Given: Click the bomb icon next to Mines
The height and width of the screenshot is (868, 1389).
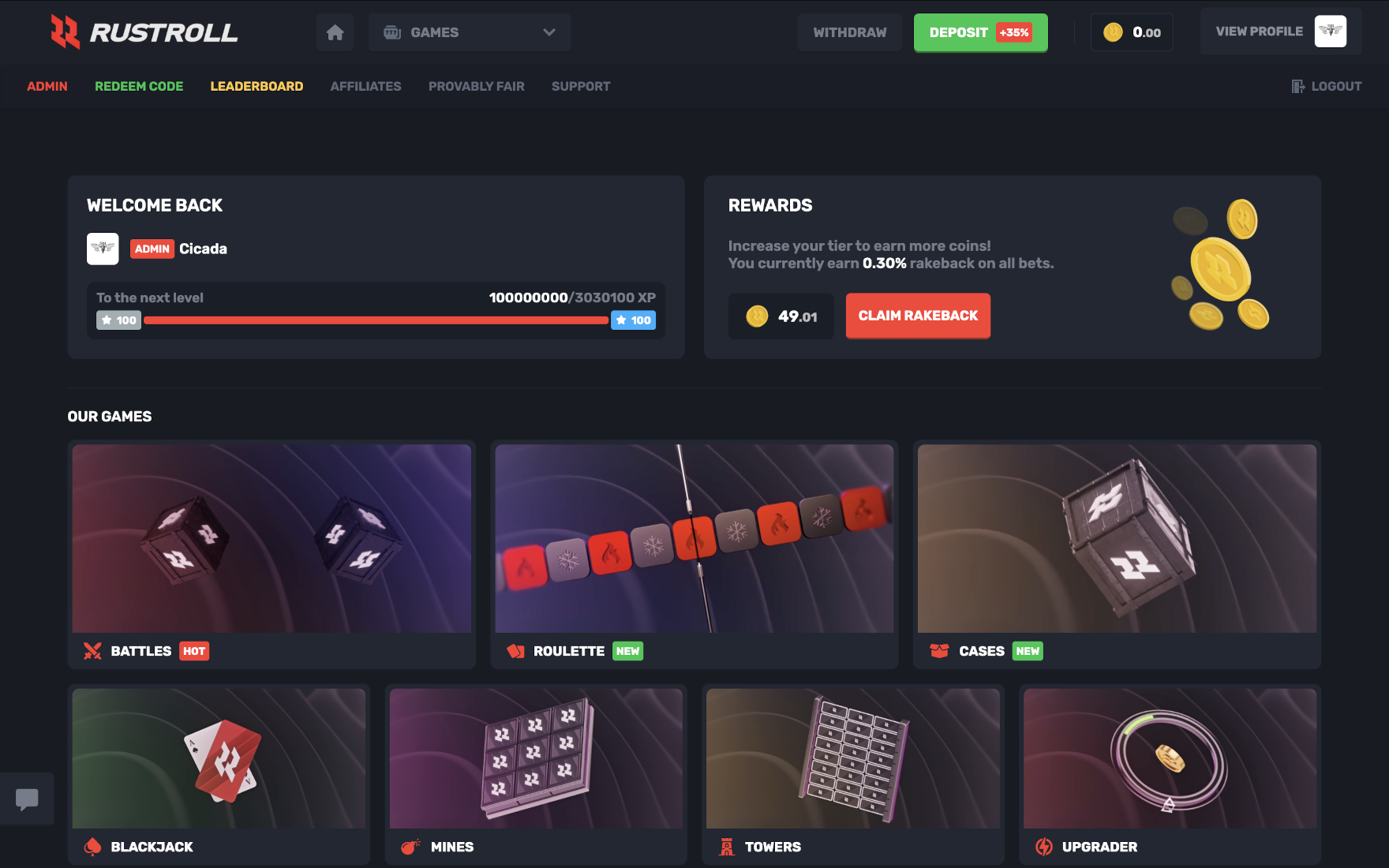Looking at the screenshot, I should point(410,846).
